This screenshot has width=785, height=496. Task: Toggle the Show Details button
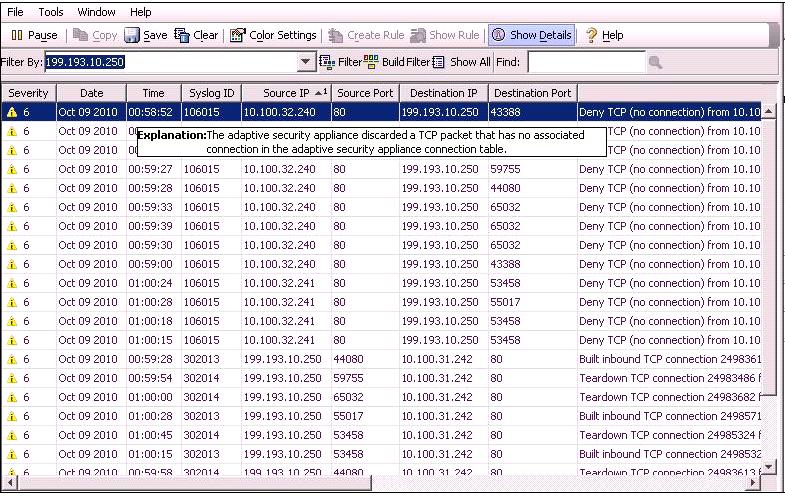click(x=531, y=35)
